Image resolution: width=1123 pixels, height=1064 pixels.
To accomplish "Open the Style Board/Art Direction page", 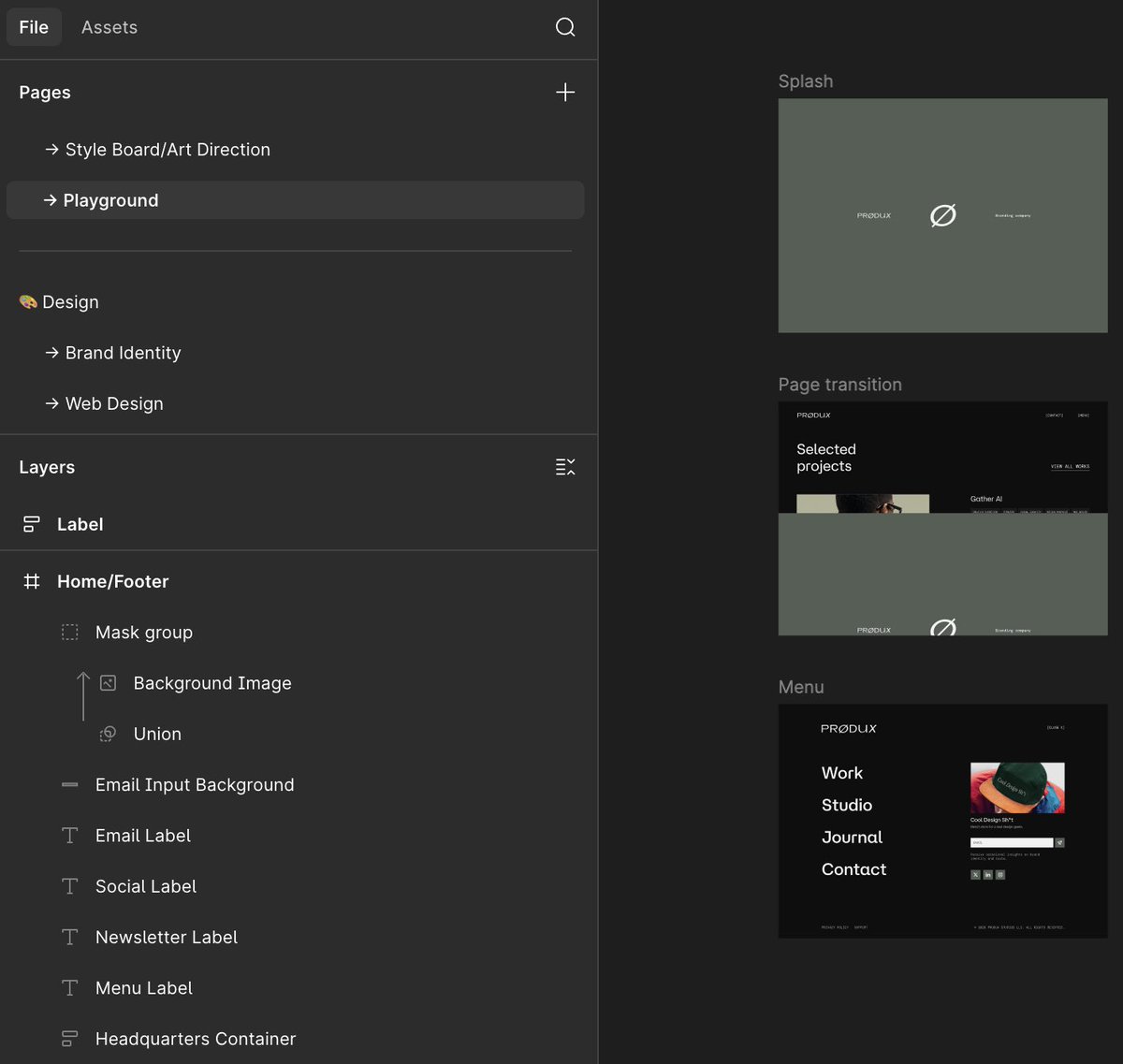I will tap(168, 149).
